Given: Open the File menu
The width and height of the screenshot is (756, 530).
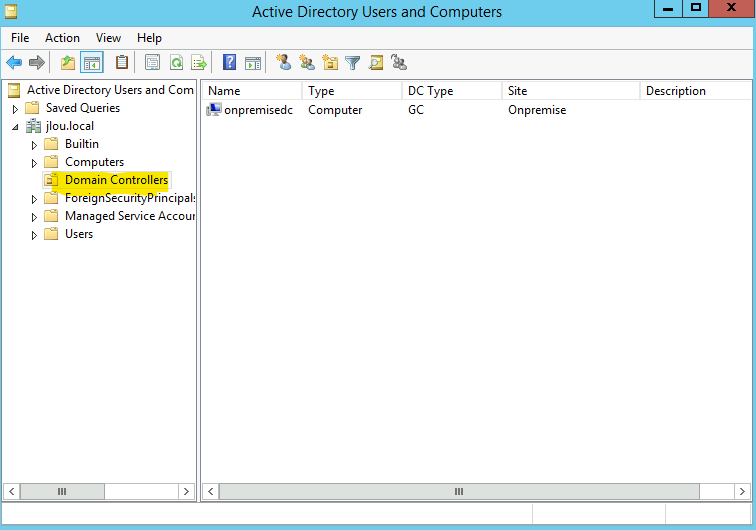Looking at the screenshot, I should coord(20,38).
